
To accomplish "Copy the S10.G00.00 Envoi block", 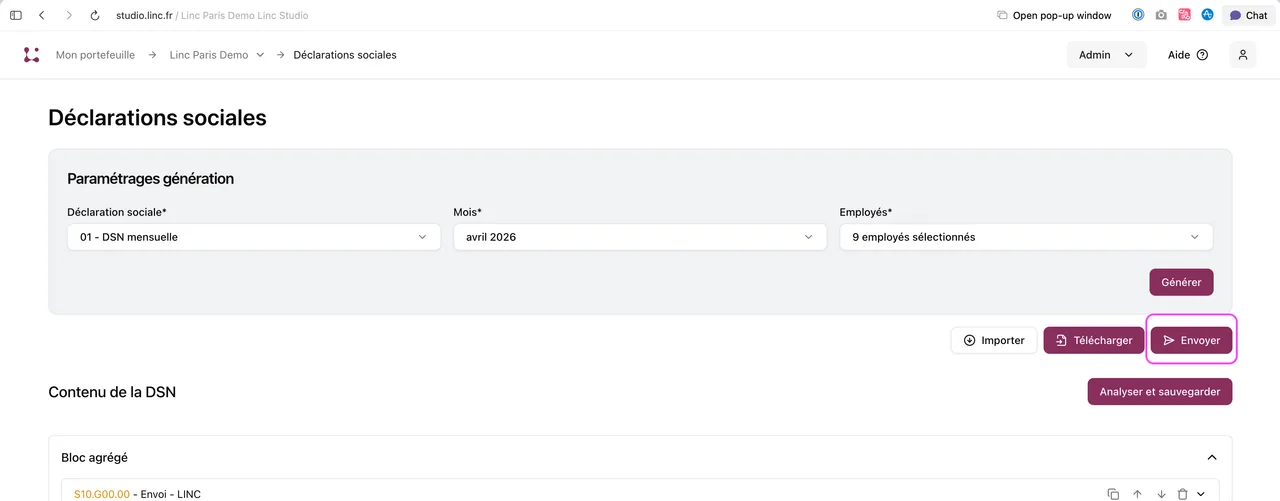I will tap(1113, 494).
